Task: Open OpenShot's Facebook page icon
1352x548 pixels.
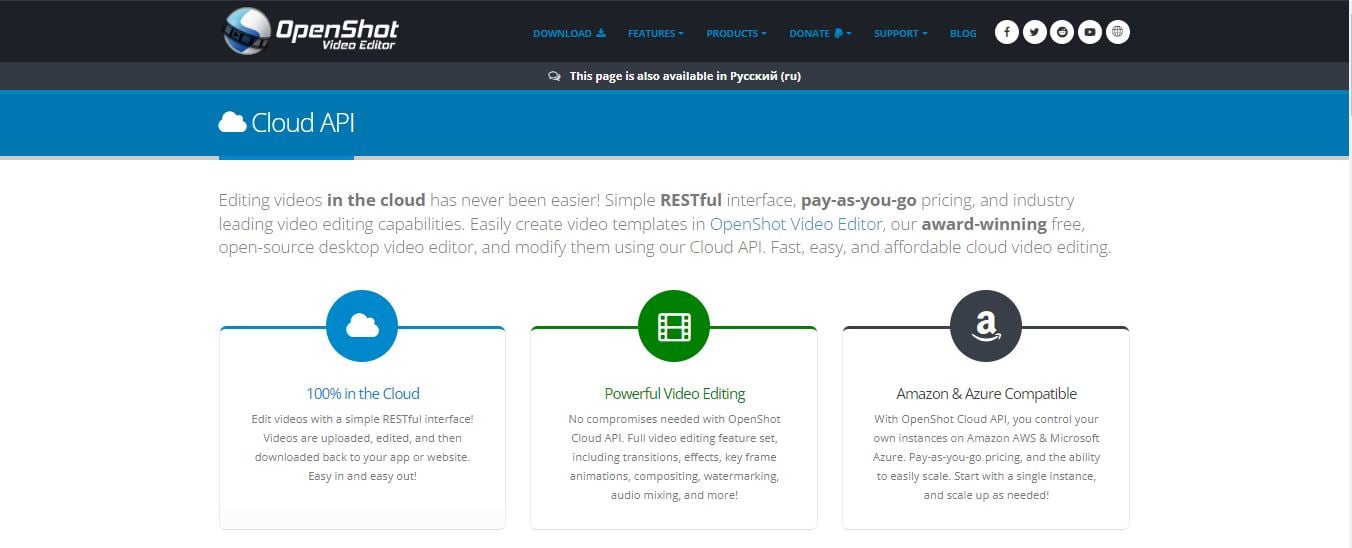Action: coord(1007,33)
